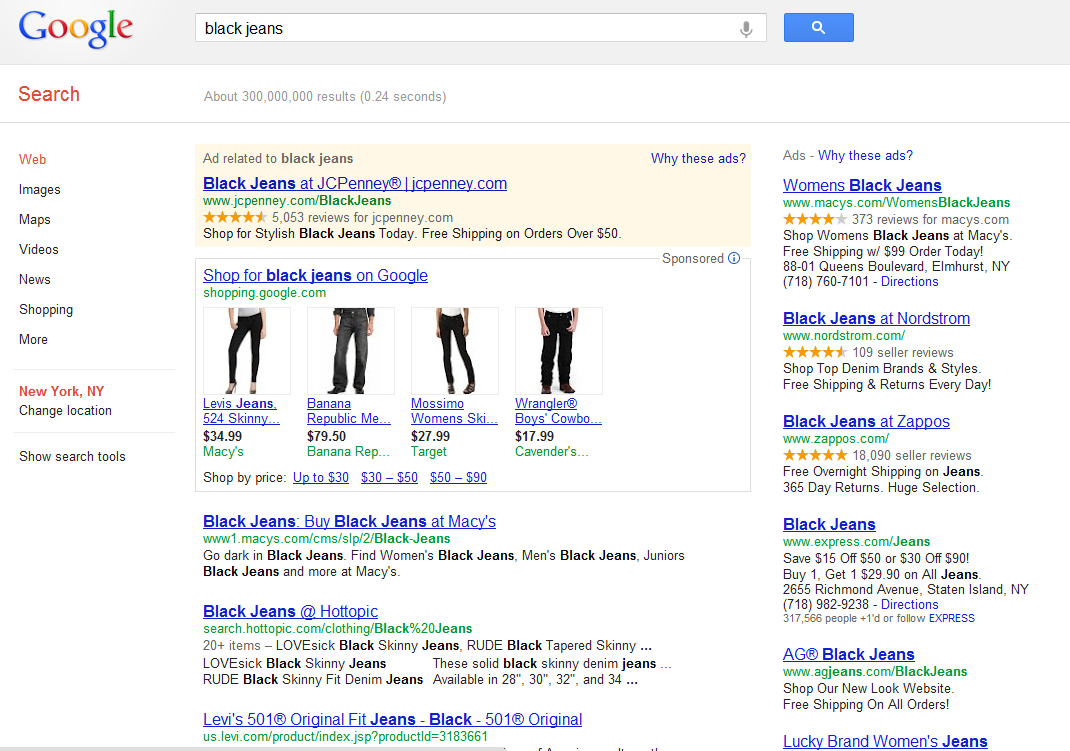1070x751 pixels.
Task: Click the shopping.google.com URL text
Action: pyautogui.click(x=265, y=293)
